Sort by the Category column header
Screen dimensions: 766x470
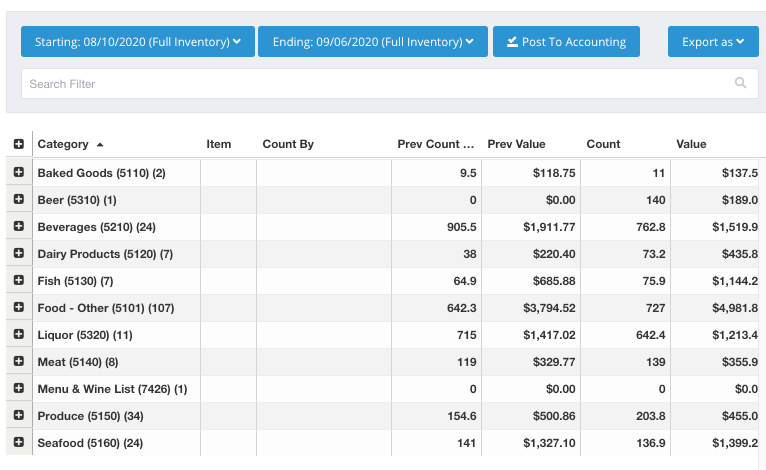[63, 145]
